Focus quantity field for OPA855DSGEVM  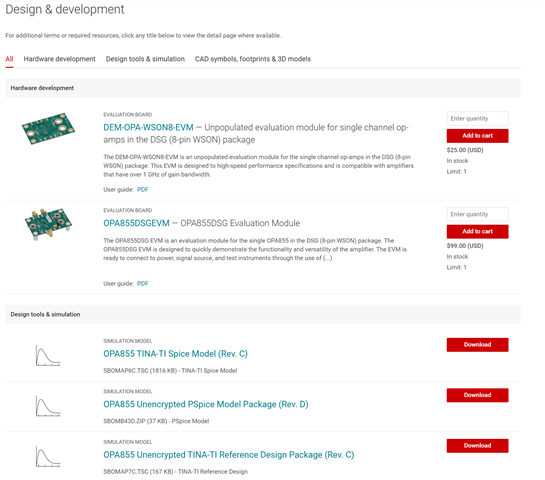click(x=477, y=214)
